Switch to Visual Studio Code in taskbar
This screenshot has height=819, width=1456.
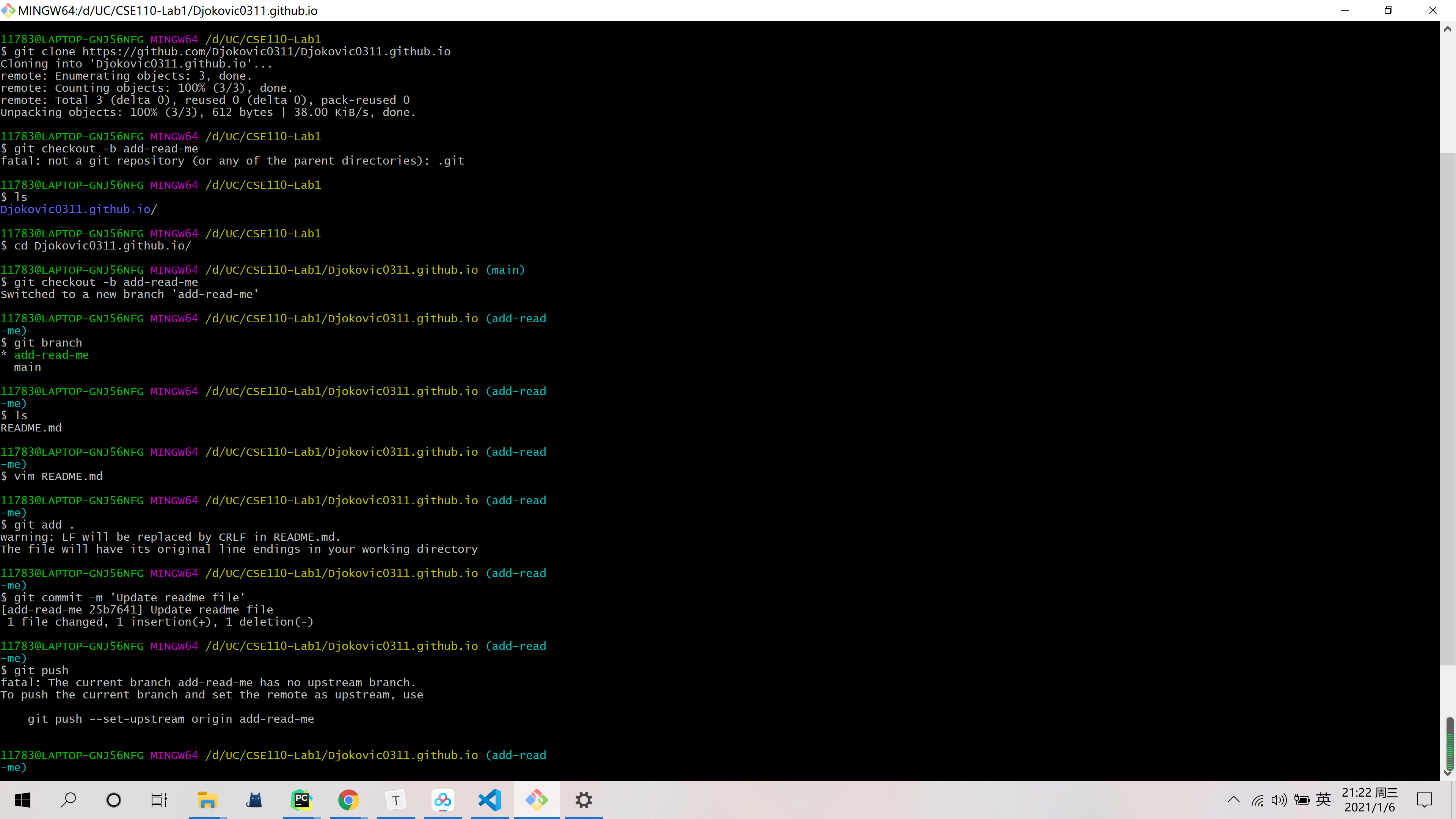click(490, 800)
